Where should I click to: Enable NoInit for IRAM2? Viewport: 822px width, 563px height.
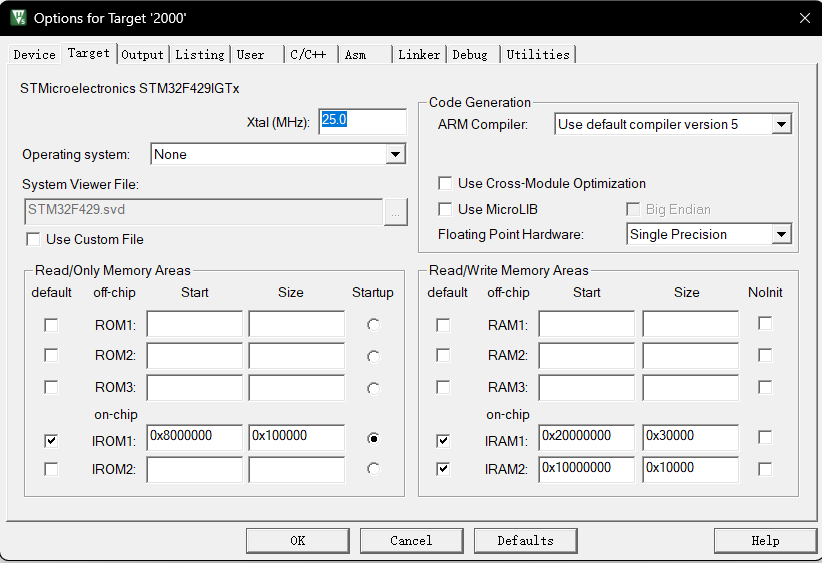(x=765, y=469)
